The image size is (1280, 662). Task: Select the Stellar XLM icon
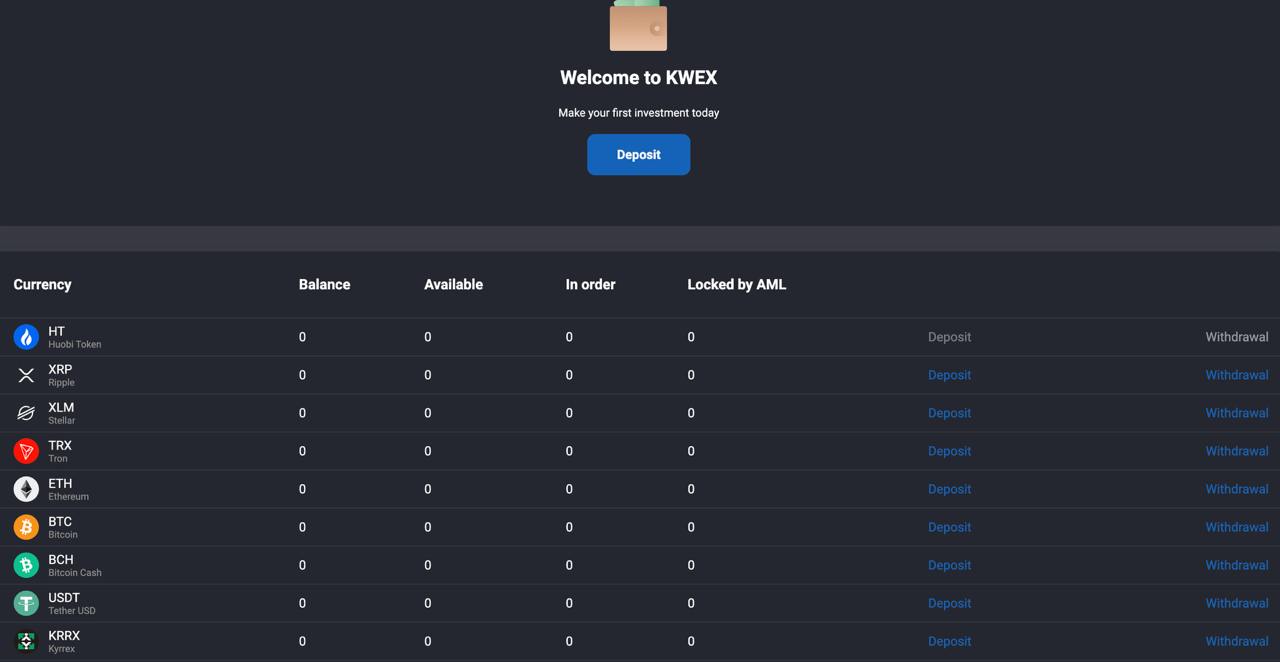pos(26,413)
